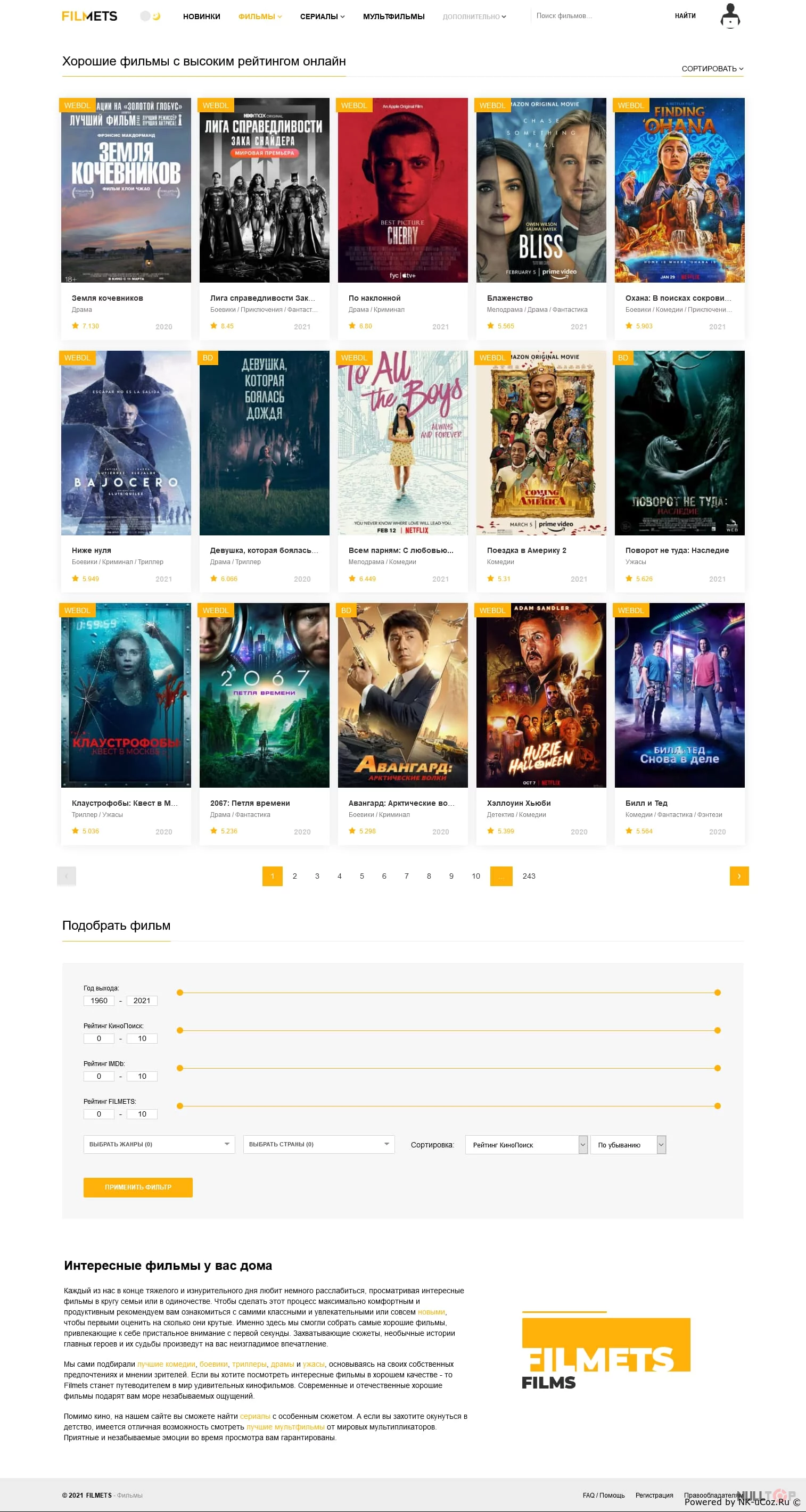Go to pagination page 5
This screenshot has width=806, height=1512.
361,875
